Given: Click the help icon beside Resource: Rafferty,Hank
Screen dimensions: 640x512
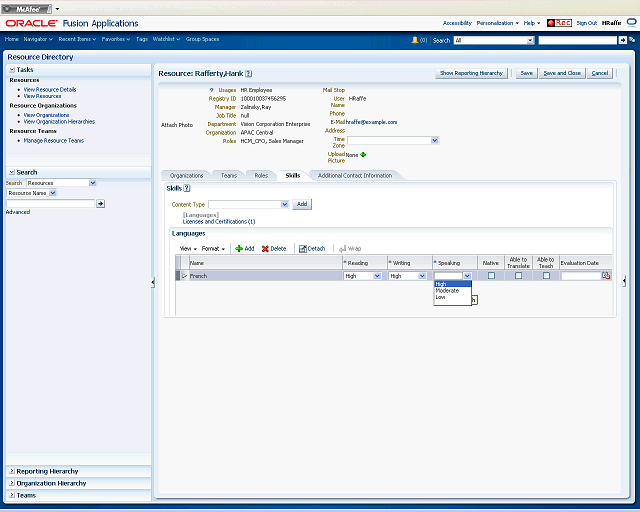Looking at the screenshot, I should point(249,73).
